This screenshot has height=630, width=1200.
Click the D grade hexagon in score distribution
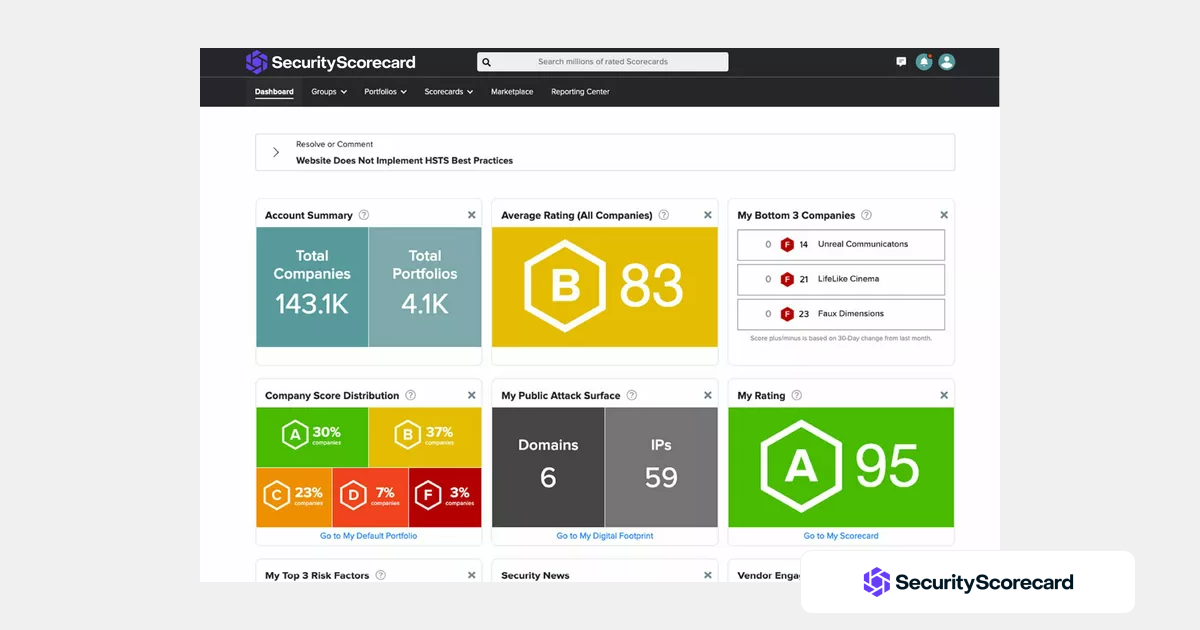tap(353, 495)
